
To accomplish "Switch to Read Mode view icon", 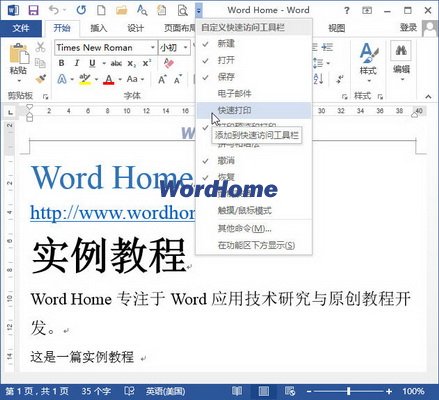I will click(237, 391).
